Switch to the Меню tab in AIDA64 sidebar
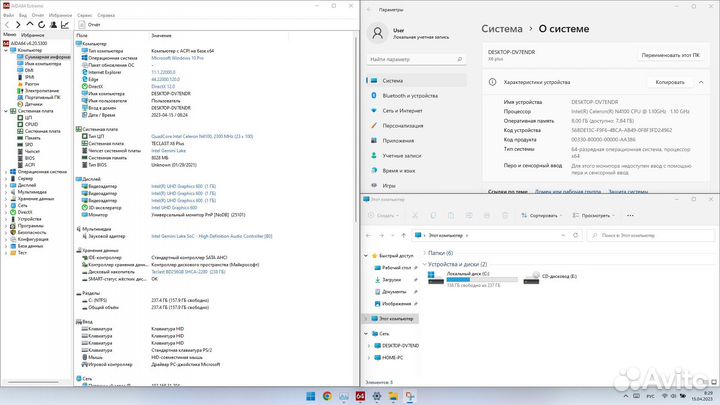This screenshot has width=720, height=405. tap(10, 34)
